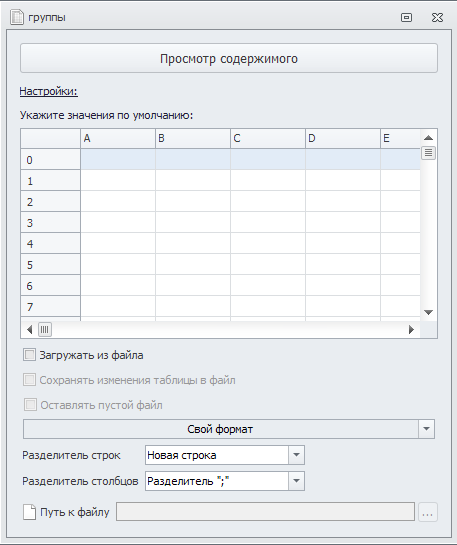Click the table's scroll down arrow

tap(428, 312)
